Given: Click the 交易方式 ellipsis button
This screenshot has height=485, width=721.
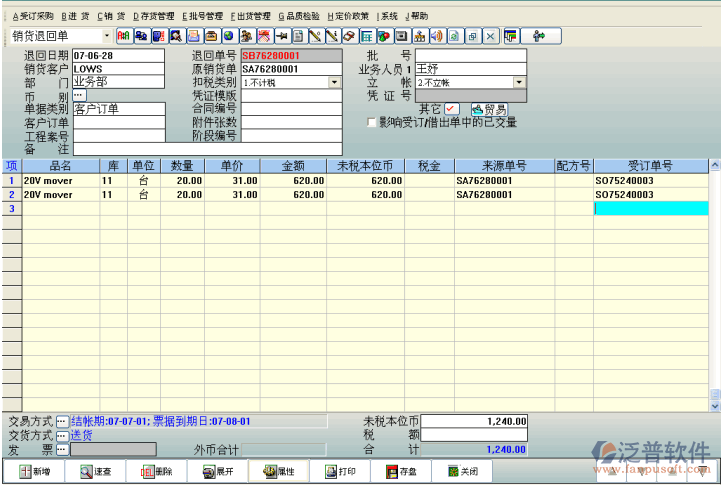Looking at the screenshot, I should point(62,422).
